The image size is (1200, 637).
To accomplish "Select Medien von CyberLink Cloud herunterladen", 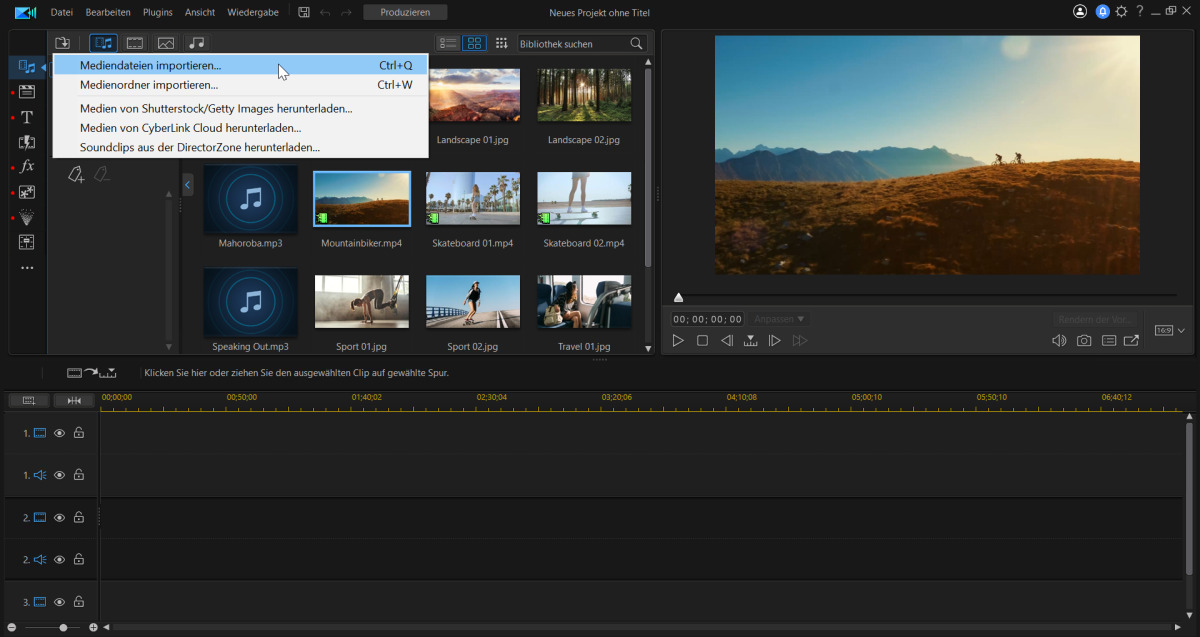I will pos(240,128).
